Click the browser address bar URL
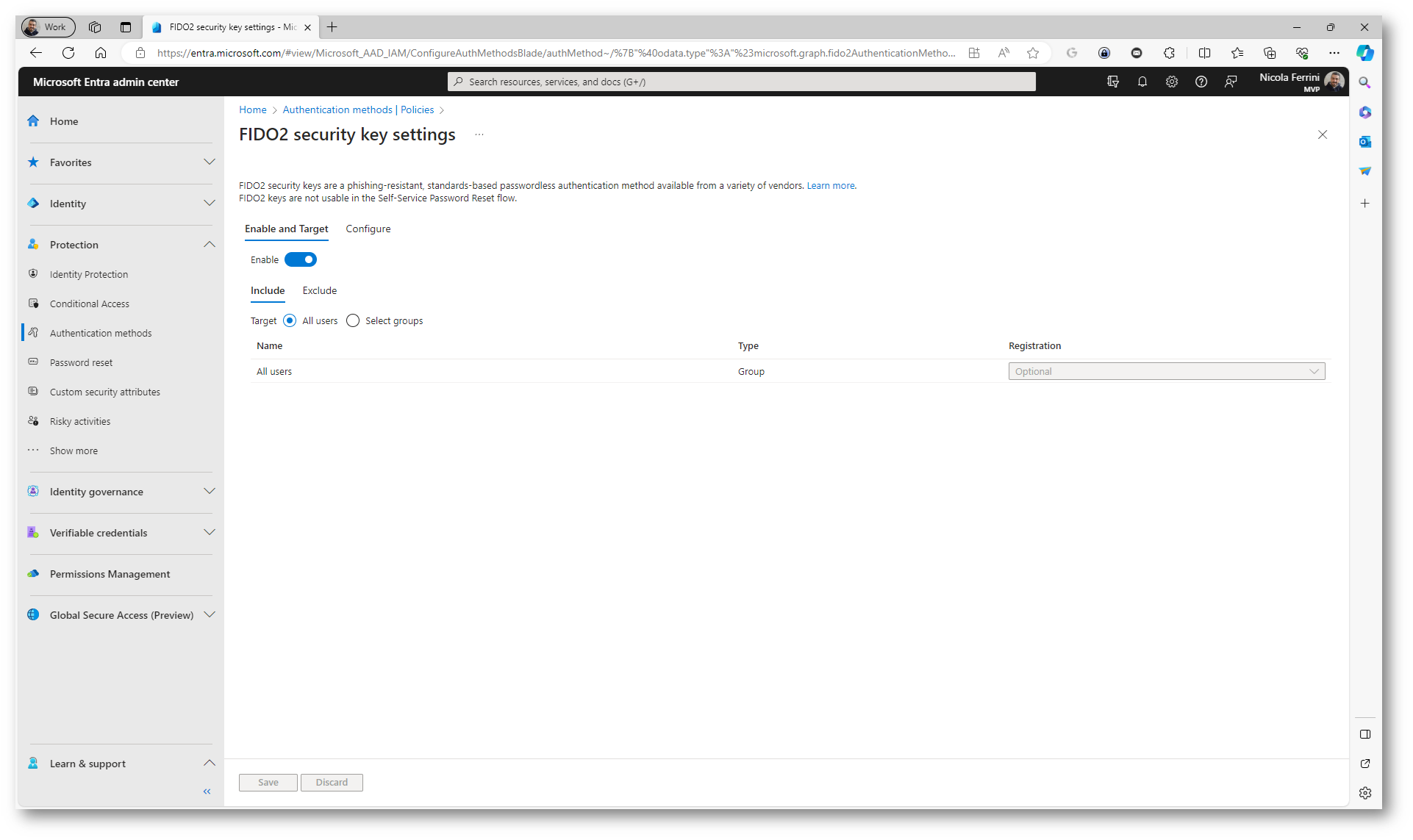Viewport: 1413px width, 840px height. pos(556,53)
